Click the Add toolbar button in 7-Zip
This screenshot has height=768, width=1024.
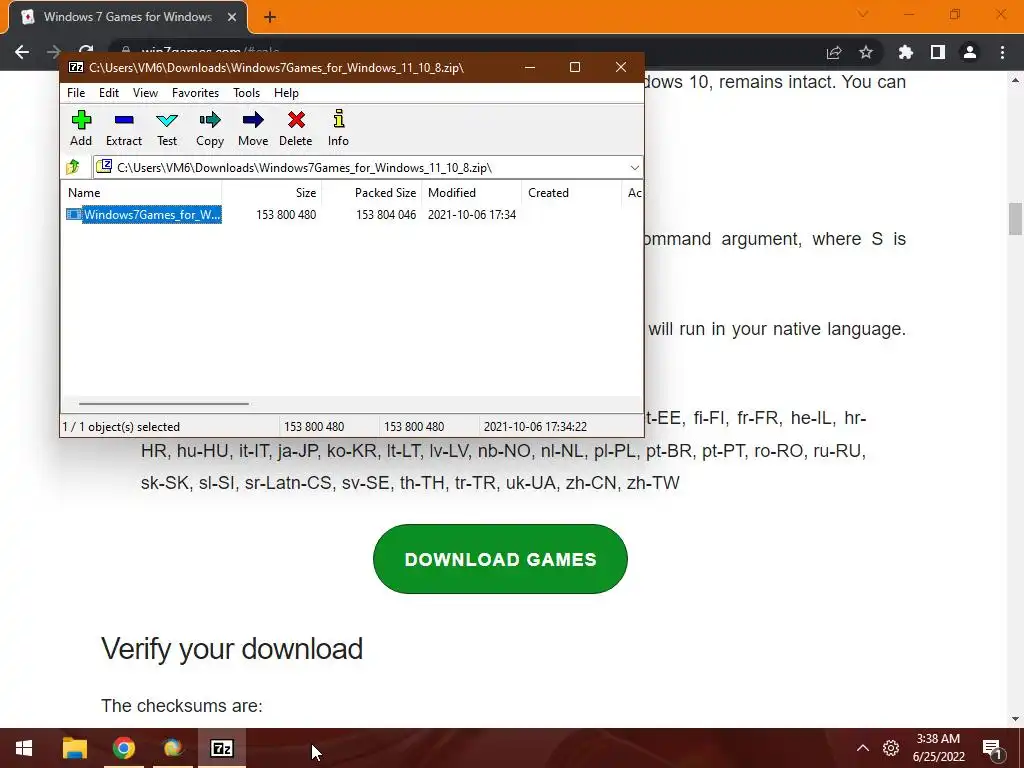[81, 128]
